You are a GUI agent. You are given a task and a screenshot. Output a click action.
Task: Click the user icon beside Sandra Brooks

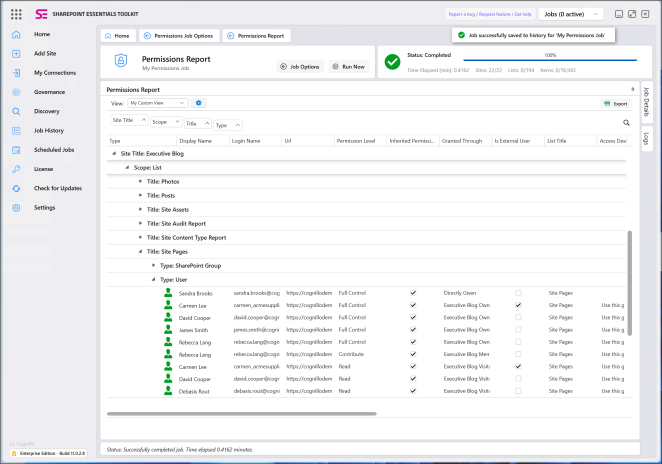(x=168, y=293)
